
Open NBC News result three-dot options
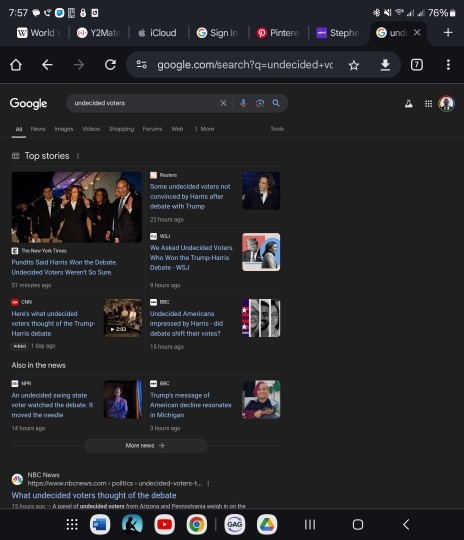pyautogui.click(x=208, y=484)
